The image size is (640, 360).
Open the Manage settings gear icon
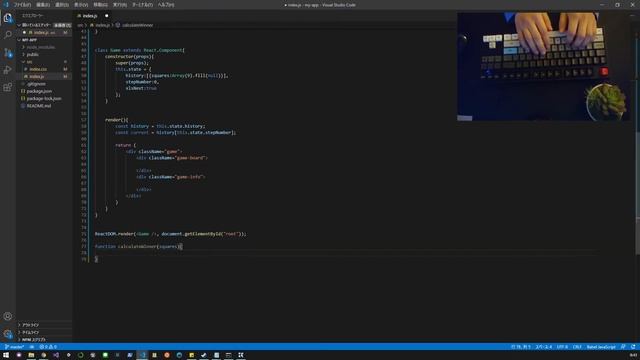click(x=8, y=334)
